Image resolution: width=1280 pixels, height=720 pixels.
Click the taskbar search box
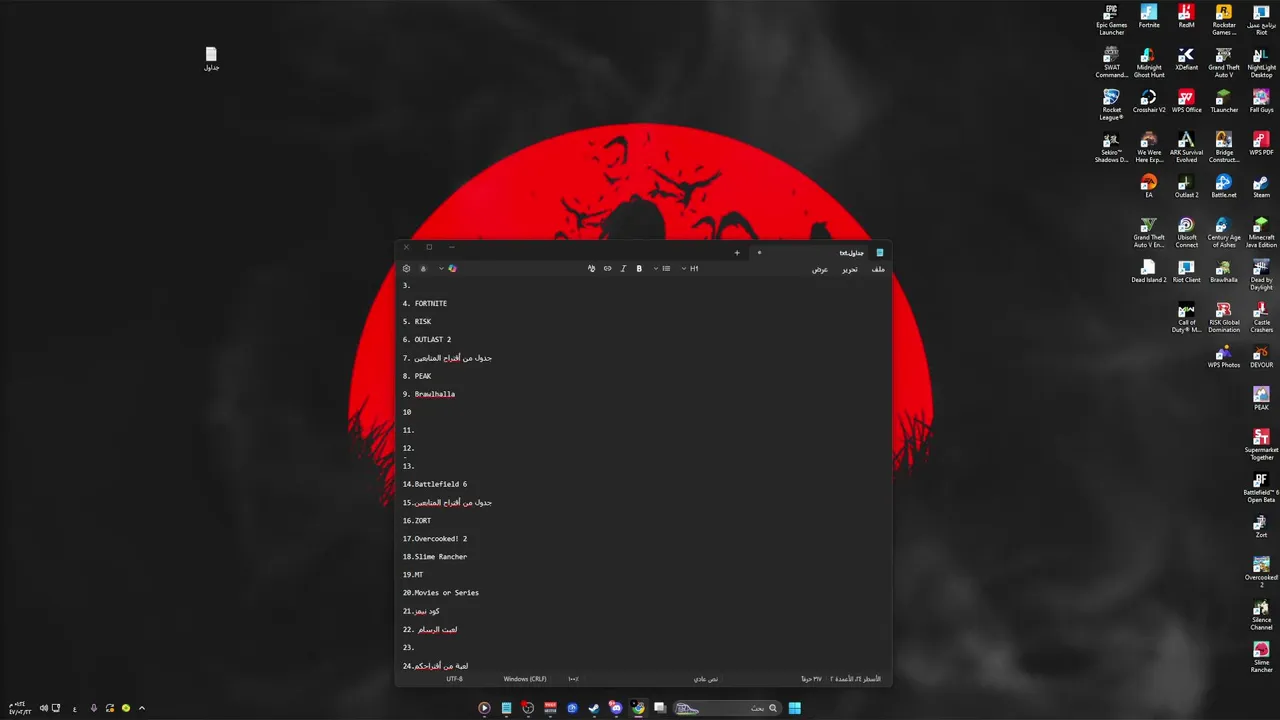coord(726,708)
